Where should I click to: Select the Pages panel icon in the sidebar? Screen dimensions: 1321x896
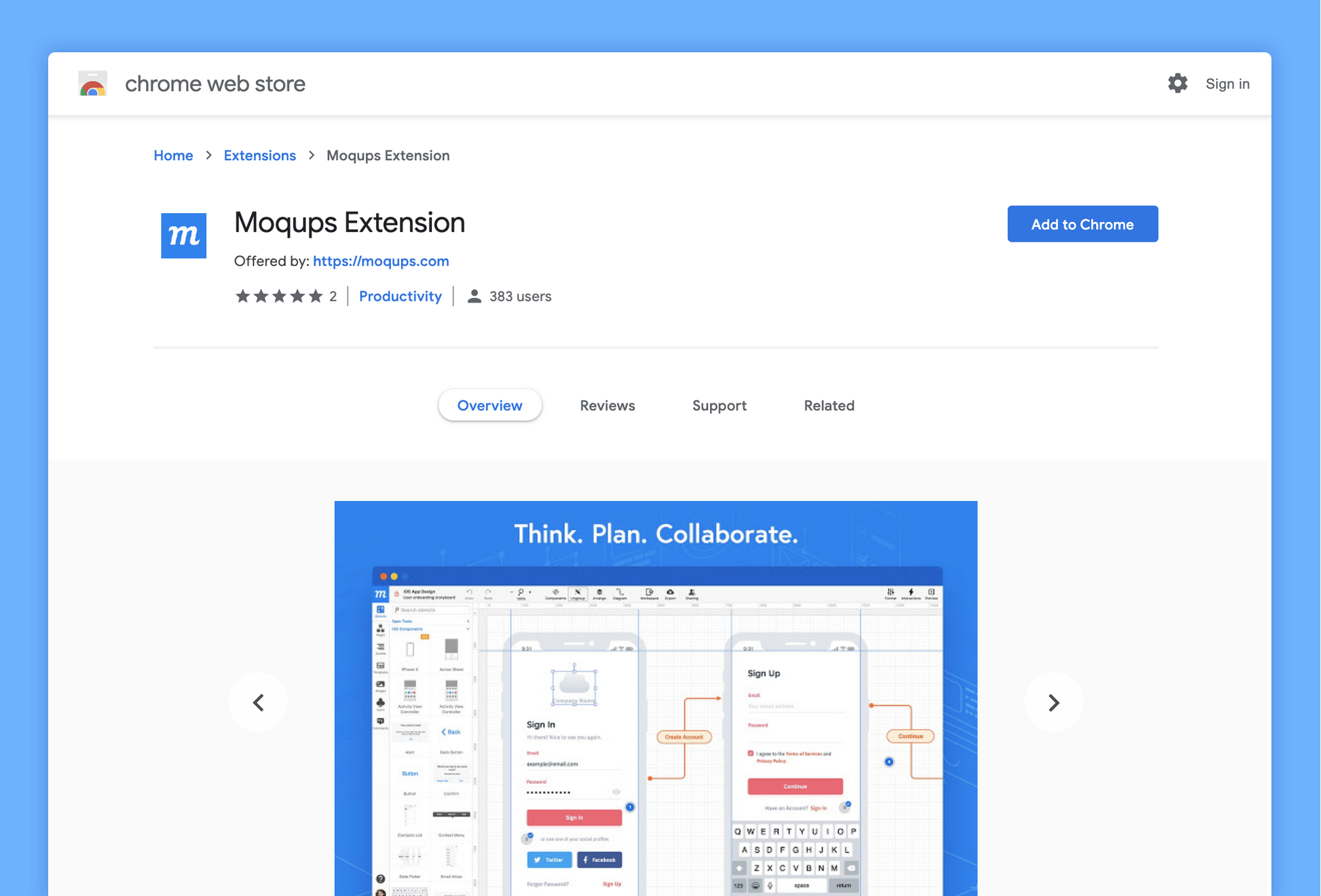[380, 628]
